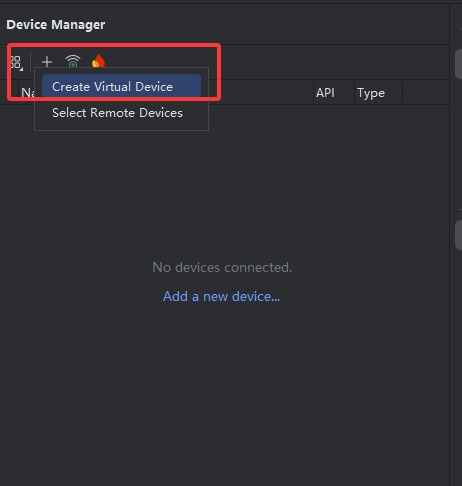Open the pair devices over Wi-Fi icon
This screenshot has height=486, width=462.
coord(73,61)
